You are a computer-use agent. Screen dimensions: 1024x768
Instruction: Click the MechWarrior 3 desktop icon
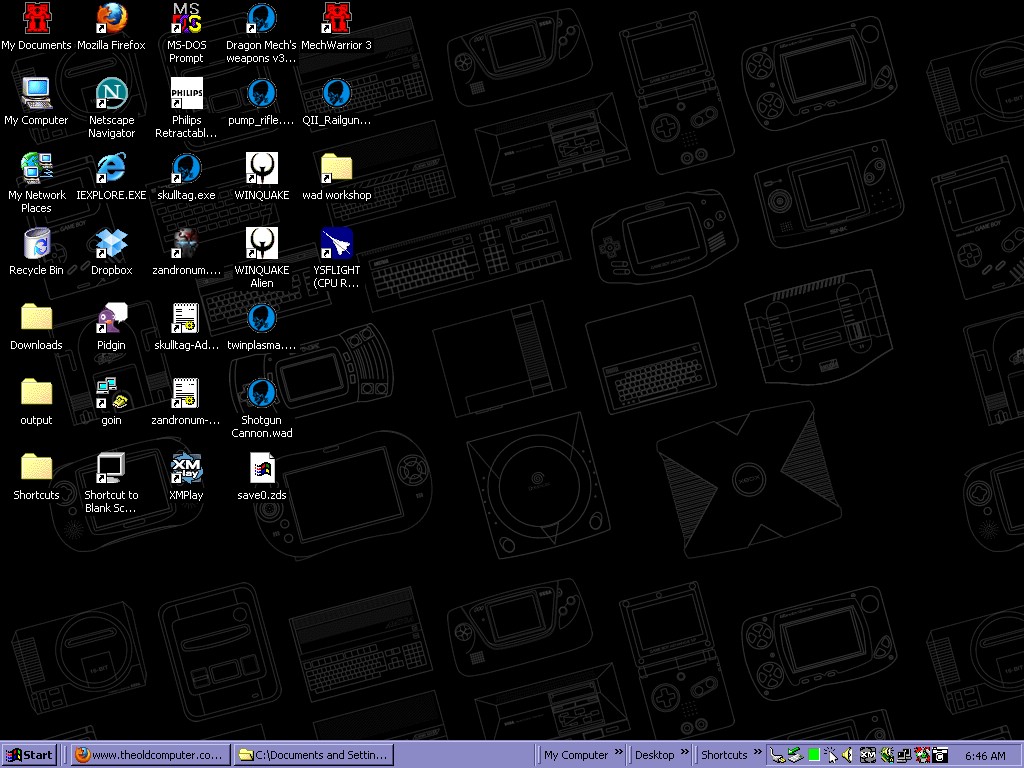coord(336,19)
